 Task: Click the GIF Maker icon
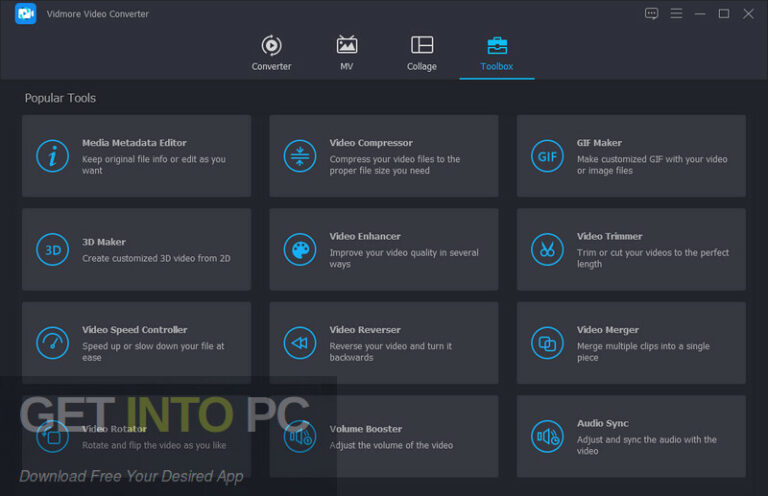(547, 156)
